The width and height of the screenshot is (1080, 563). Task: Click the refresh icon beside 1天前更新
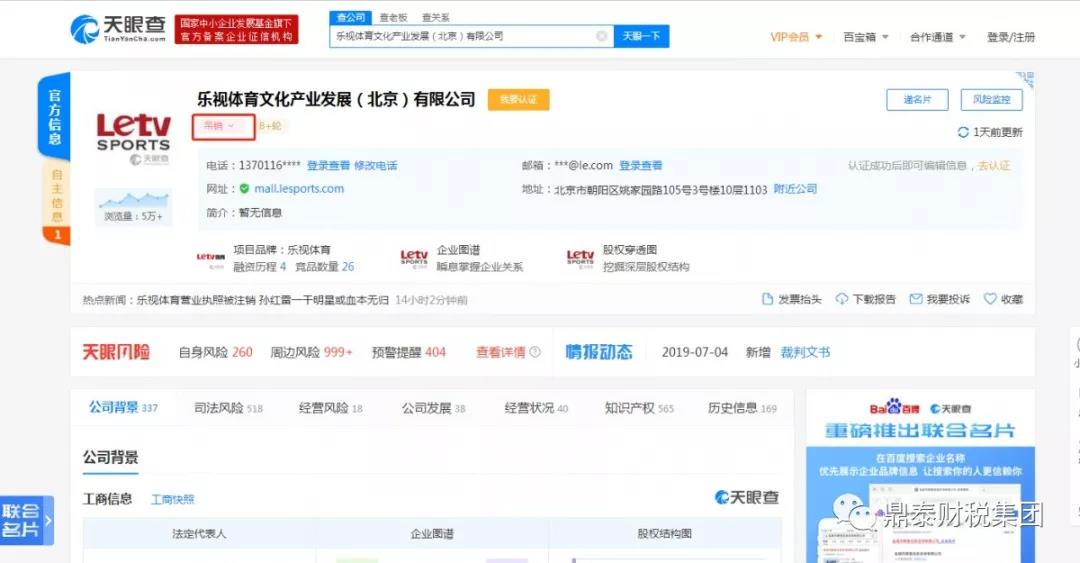pyautogui.click(x=963, y=132)
